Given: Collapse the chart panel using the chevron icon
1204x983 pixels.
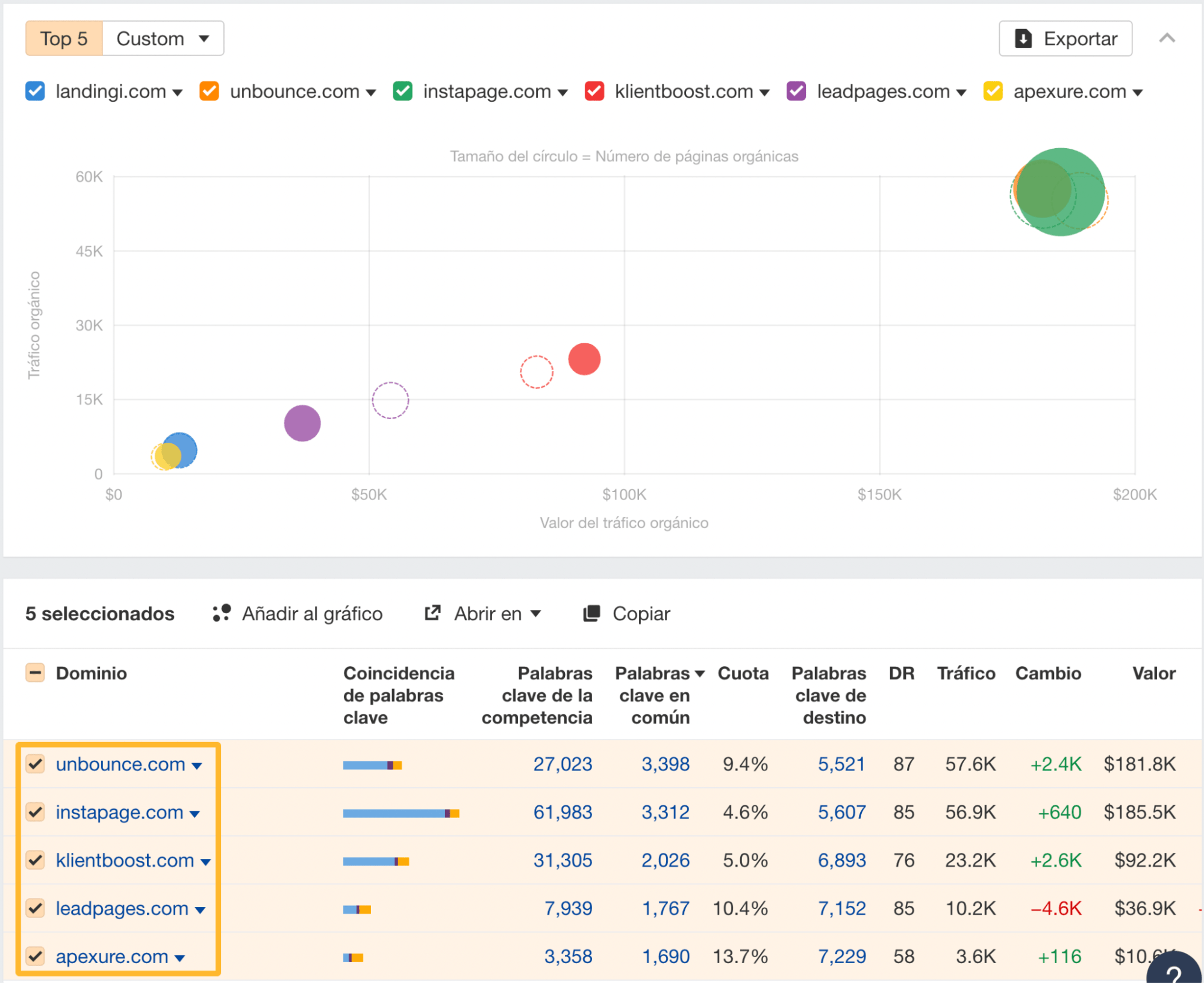Looking at the screenshot, I should pyautogui.click(x=1167, y=38).
